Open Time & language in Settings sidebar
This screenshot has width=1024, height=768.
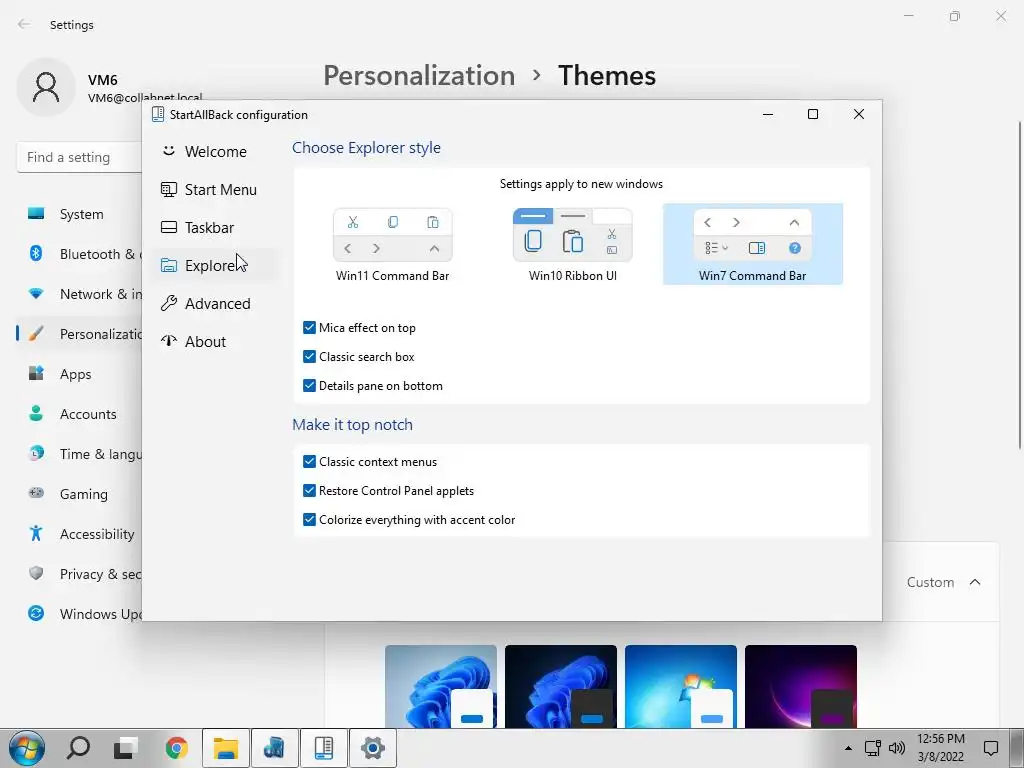coord(78,454)
